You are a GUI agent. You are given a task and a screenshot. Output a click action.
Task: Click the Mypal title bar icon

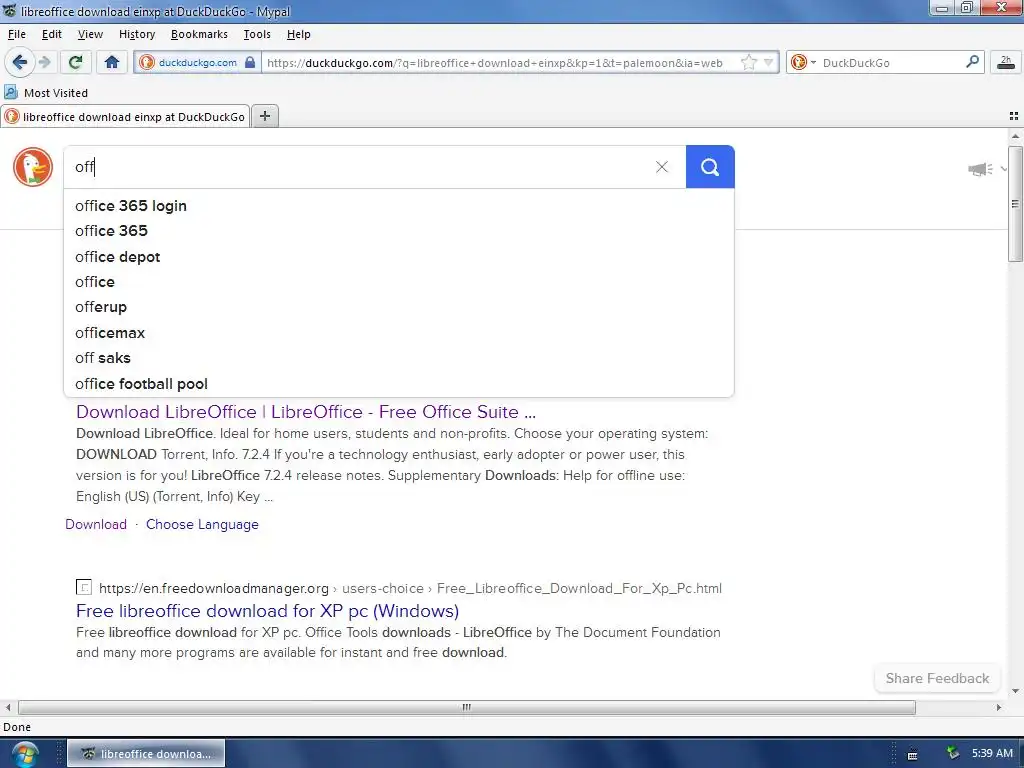[9, 10]
